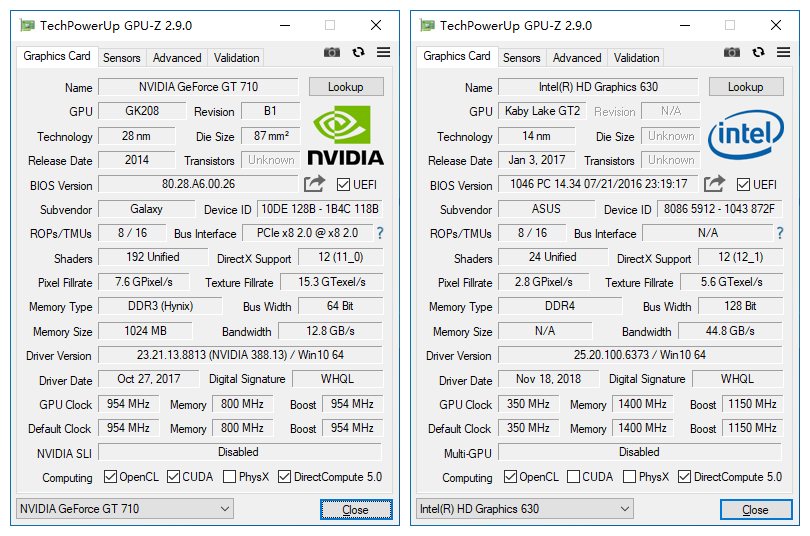Click the Subvendor value Galaxy

(147, 209)
